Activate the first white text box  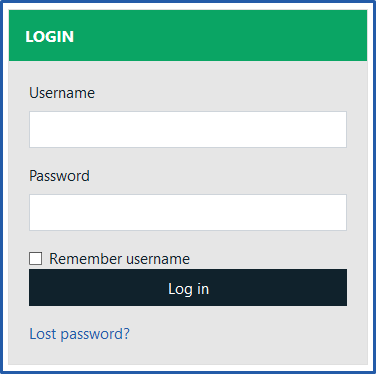click(188, 129)
